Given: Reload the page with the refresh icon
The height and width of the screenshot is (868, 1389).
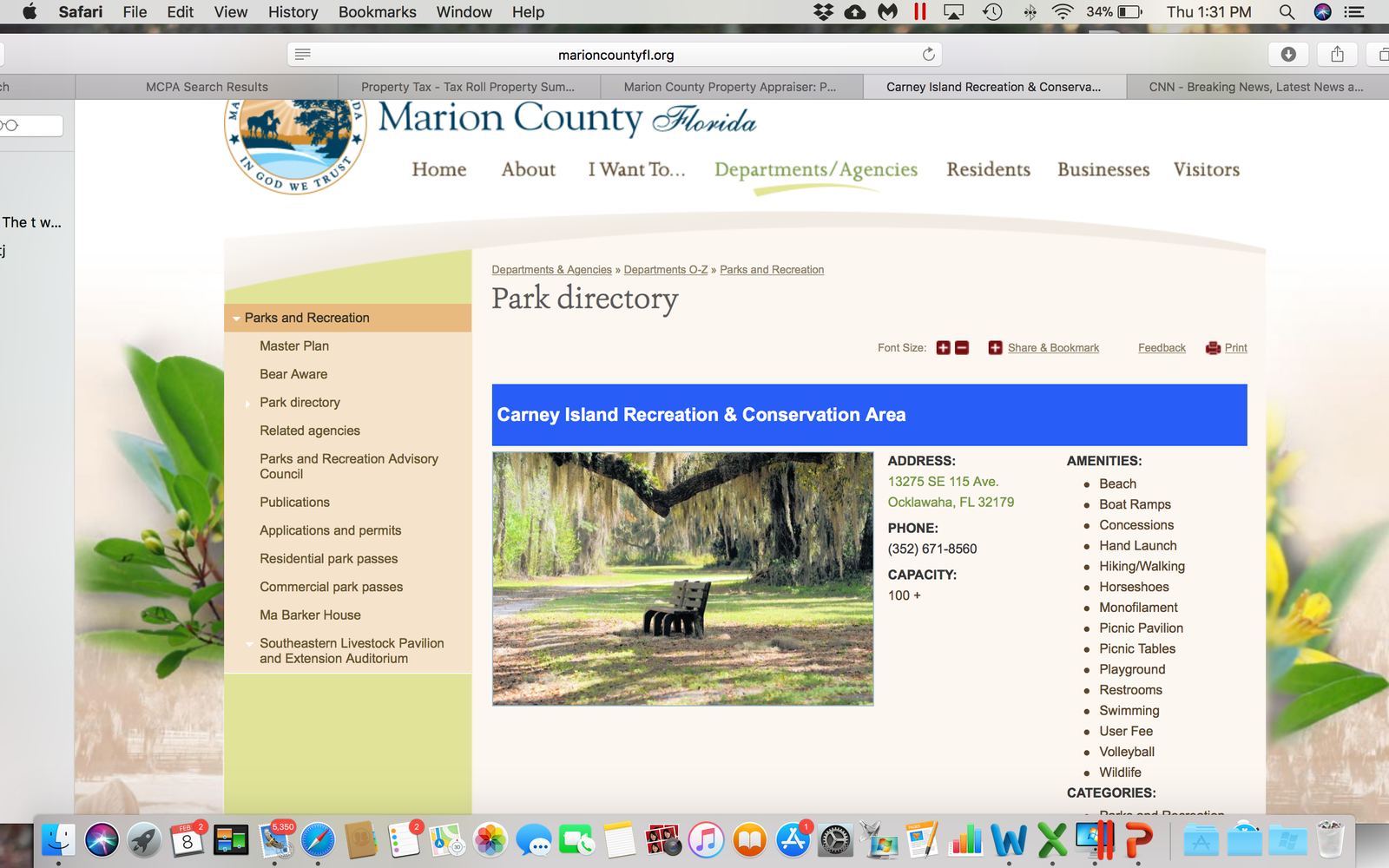Looking at the screenshot, I should (x=929, y=55).
